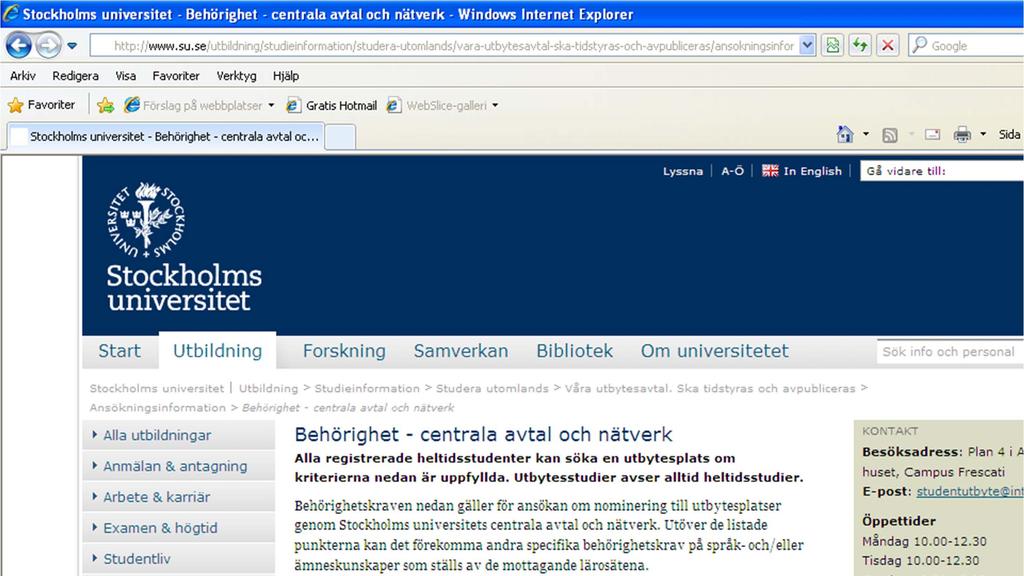Click the page heading Behörighet - centrala avtal
Image resolution: width=1024 pixels, height=576 pixels.
coord(483,434)
